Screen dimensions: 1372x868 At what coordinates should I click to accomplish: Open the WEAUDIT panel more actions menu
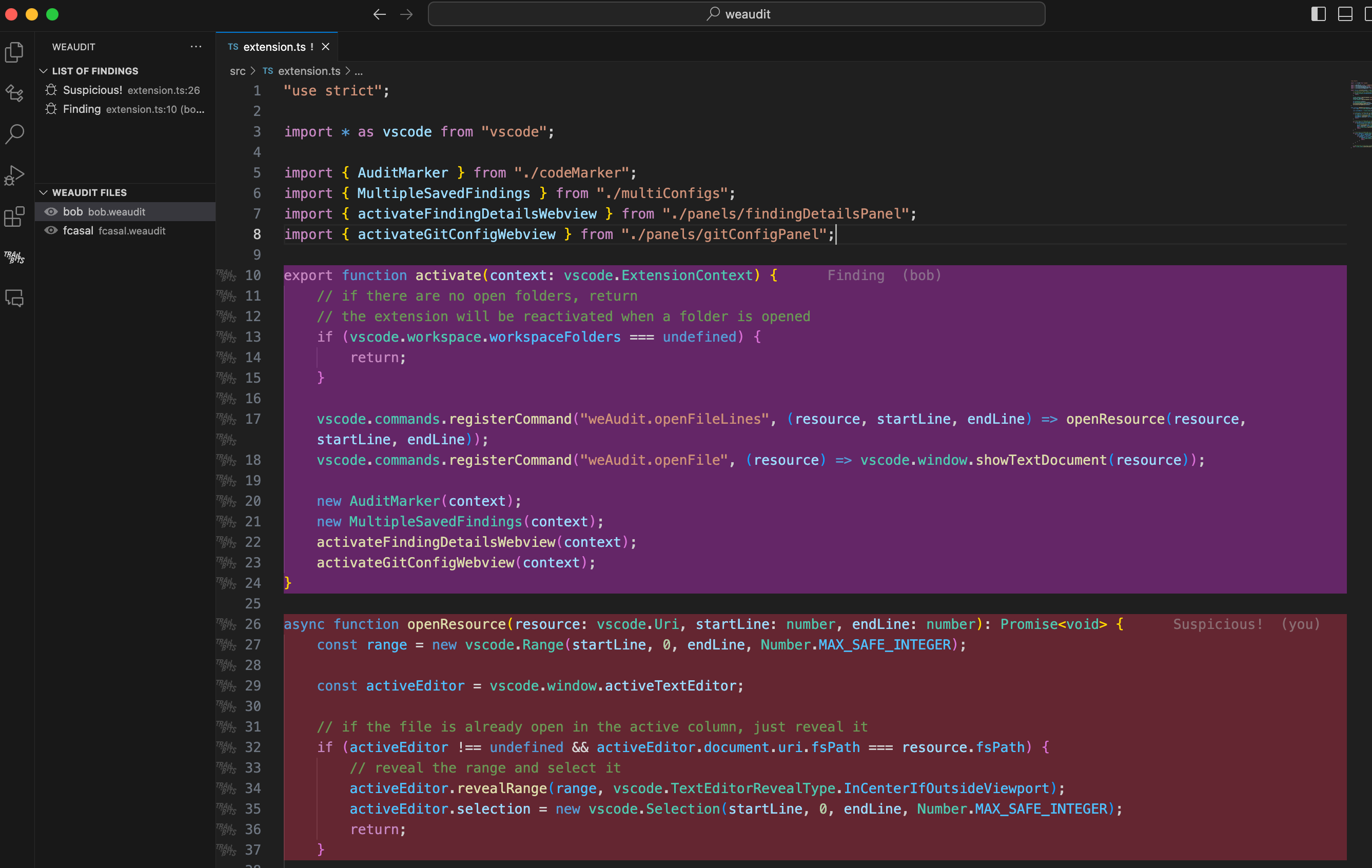coord(196,47)
